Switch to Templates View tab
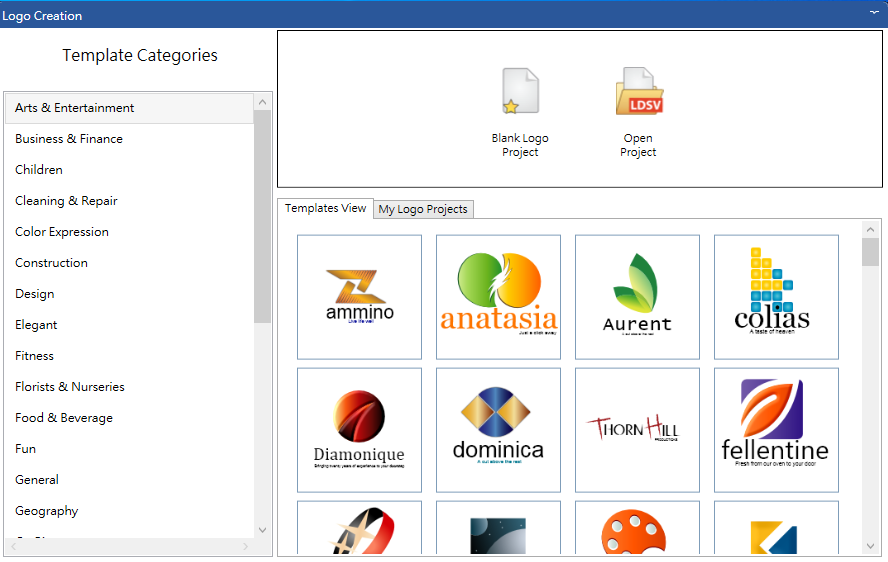 click(326, 208)
